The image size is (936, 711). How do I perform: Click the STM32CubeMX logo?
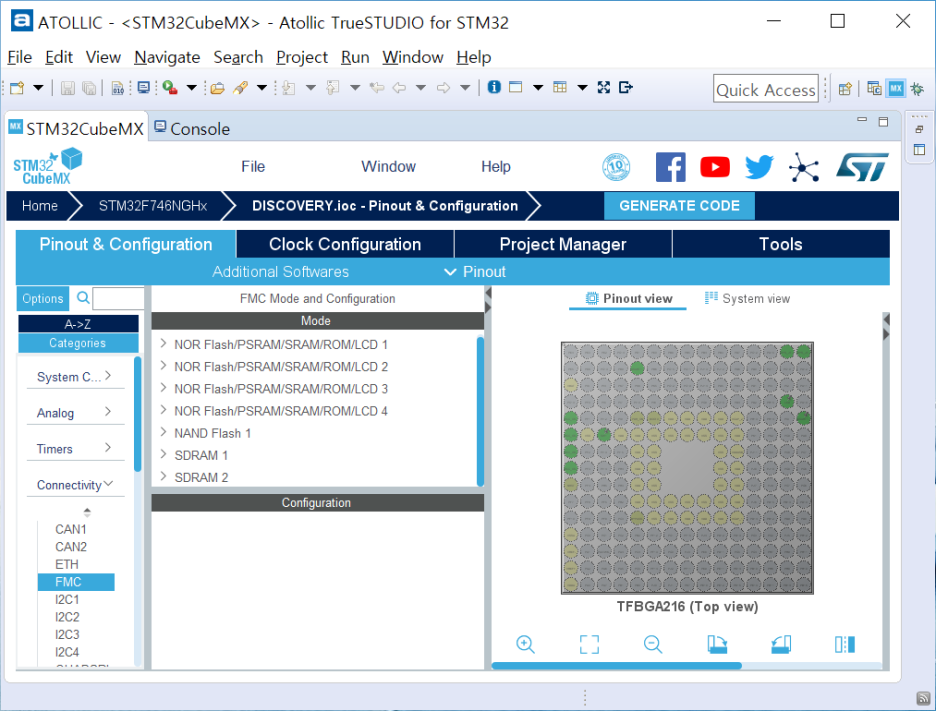click(x=47, y=166)
